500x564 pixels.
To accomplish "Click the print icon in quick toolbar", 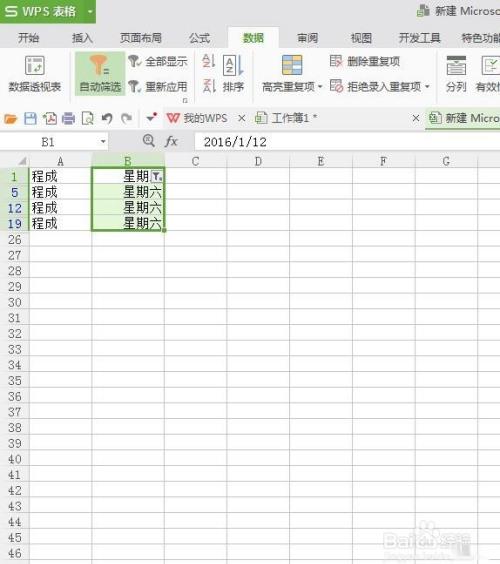I will (68, 118).
